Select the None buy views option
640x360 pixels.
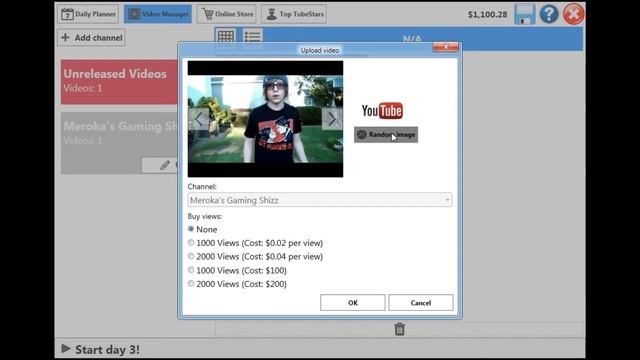203,229
